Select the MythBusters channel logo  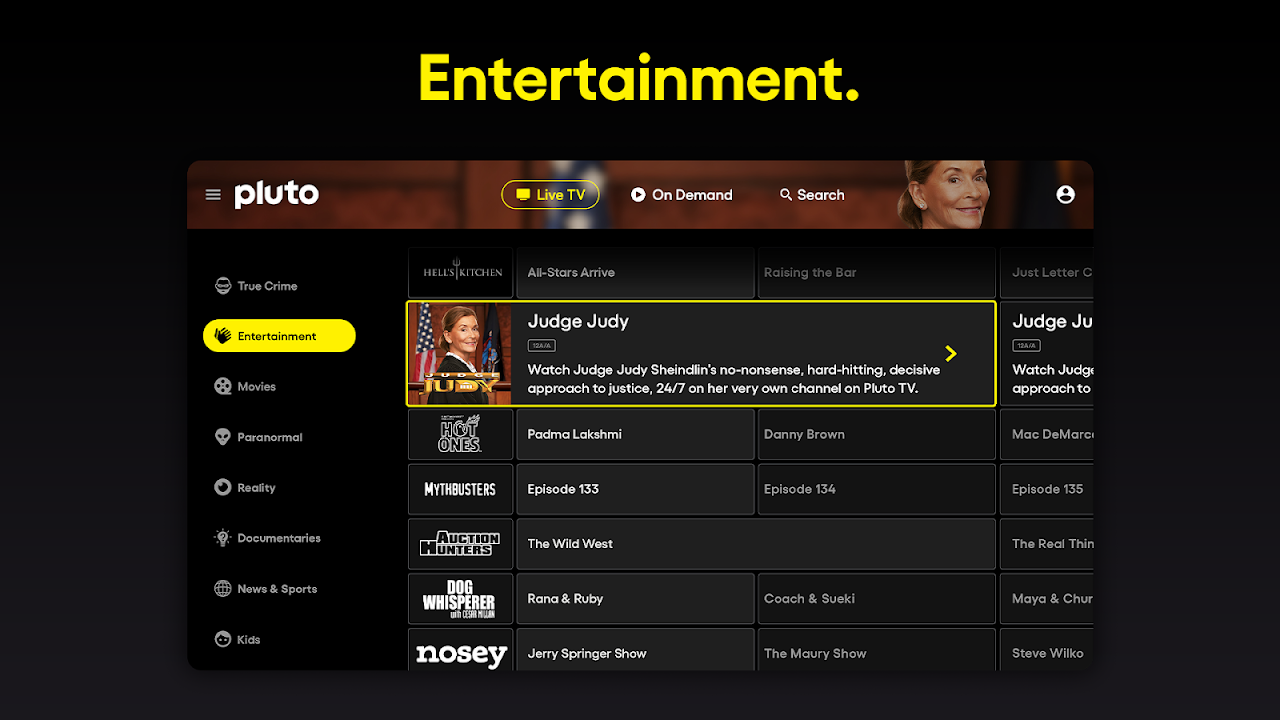coord(461,489)
